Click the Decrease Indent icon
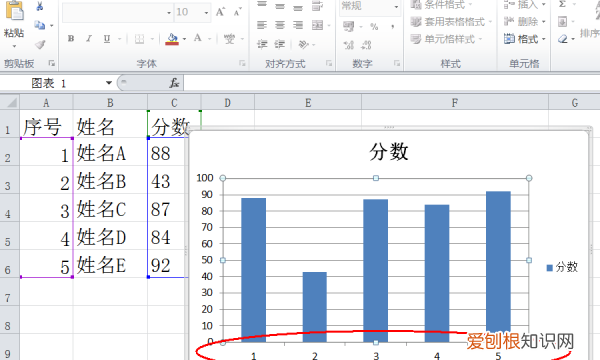The width and height of the screenshot is (600, 360). [262, 44]
